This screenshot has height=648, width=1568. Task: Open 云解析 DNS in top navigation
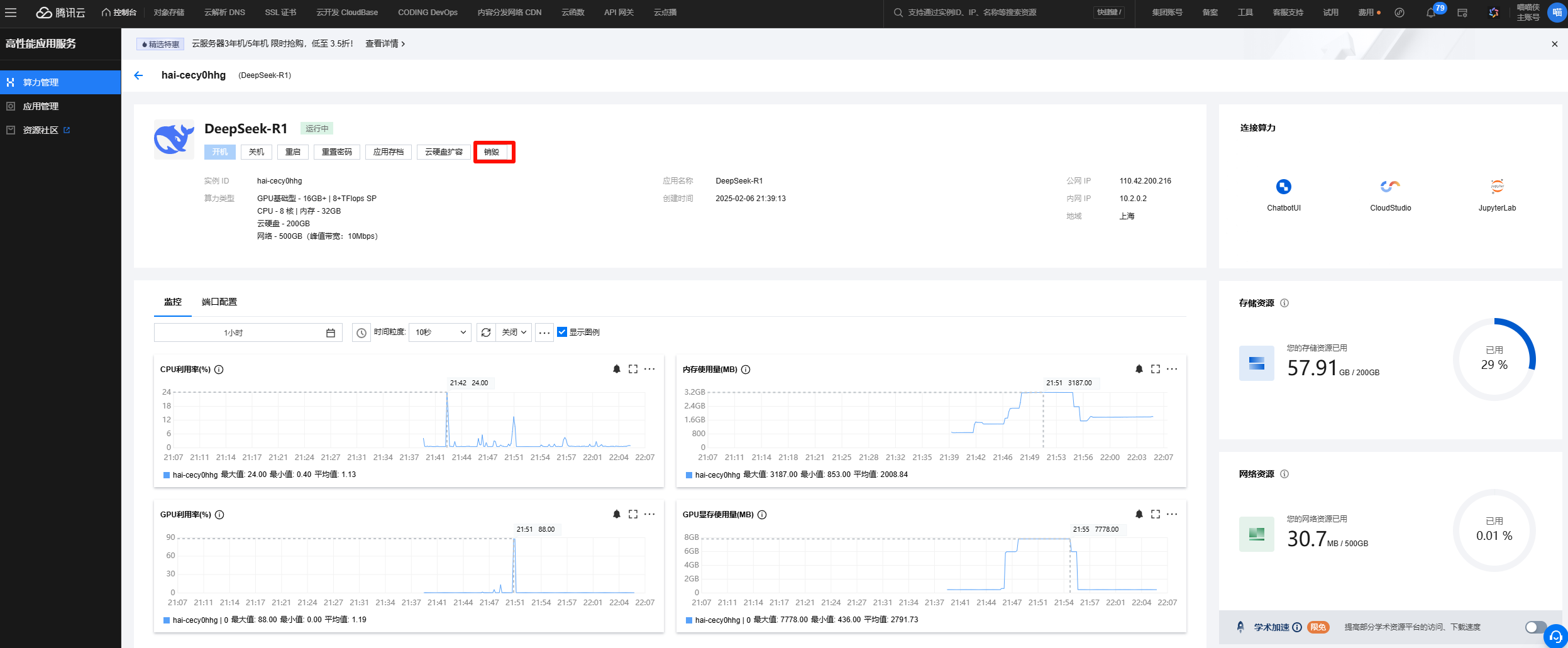coord(224,13)
